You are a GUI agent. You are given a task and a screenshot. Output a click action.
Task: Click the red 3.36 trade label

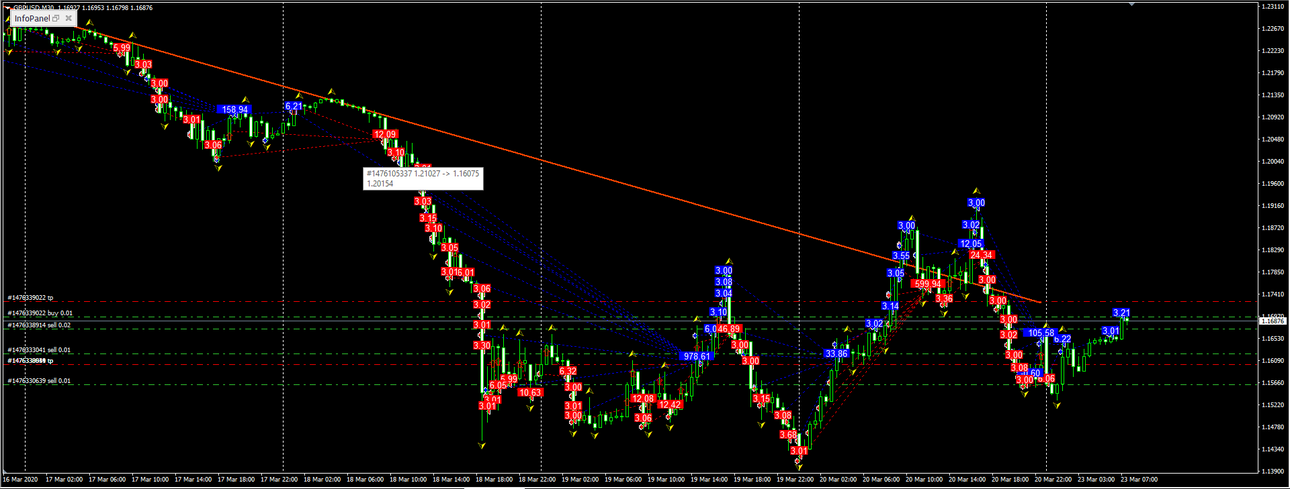(x=944, y=299)
